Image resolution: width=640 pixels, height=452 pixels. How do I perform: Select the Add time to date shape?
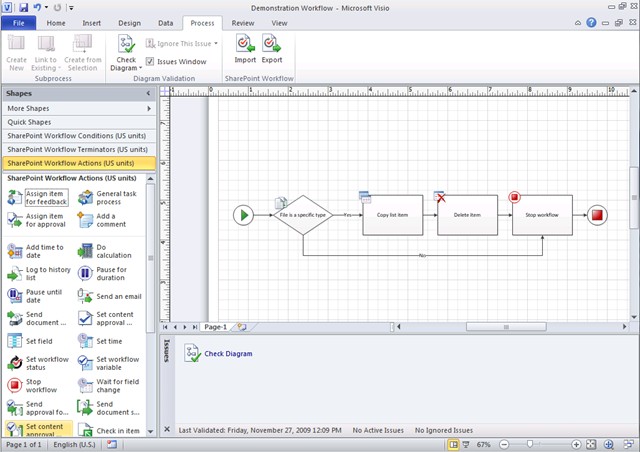tap(36, 251)
